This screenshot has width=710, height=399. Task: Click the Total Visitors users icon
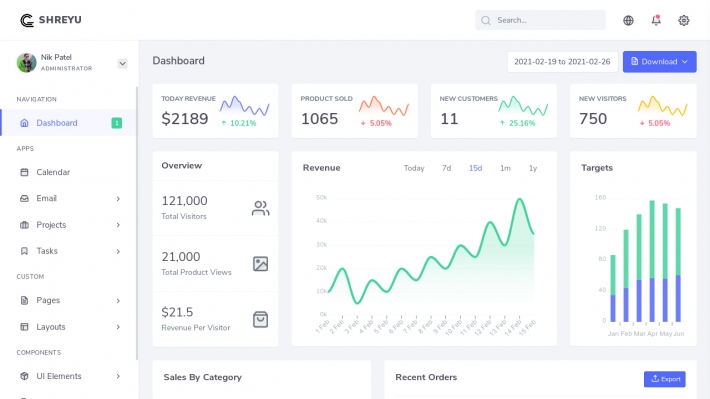(x=260, y=208)
